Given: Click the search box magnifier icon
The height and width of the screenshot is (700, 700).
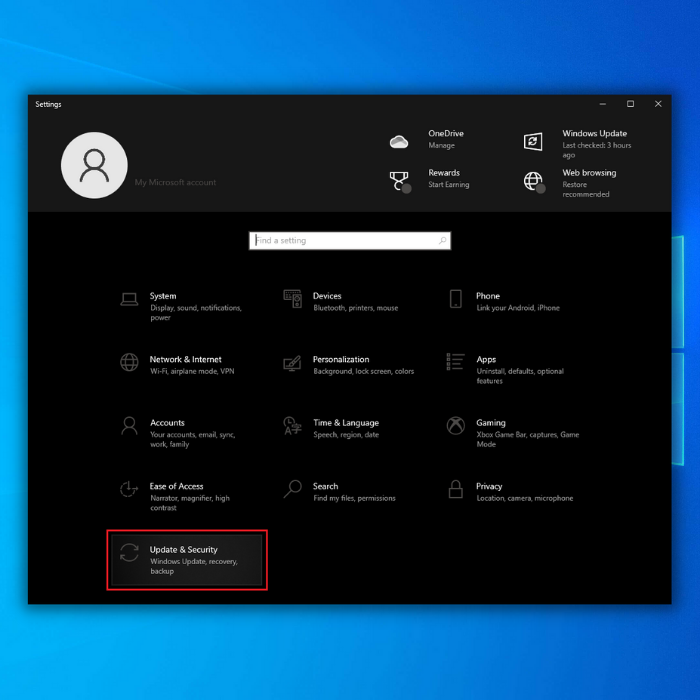Looking at the screenshot, I should point(442,241).
